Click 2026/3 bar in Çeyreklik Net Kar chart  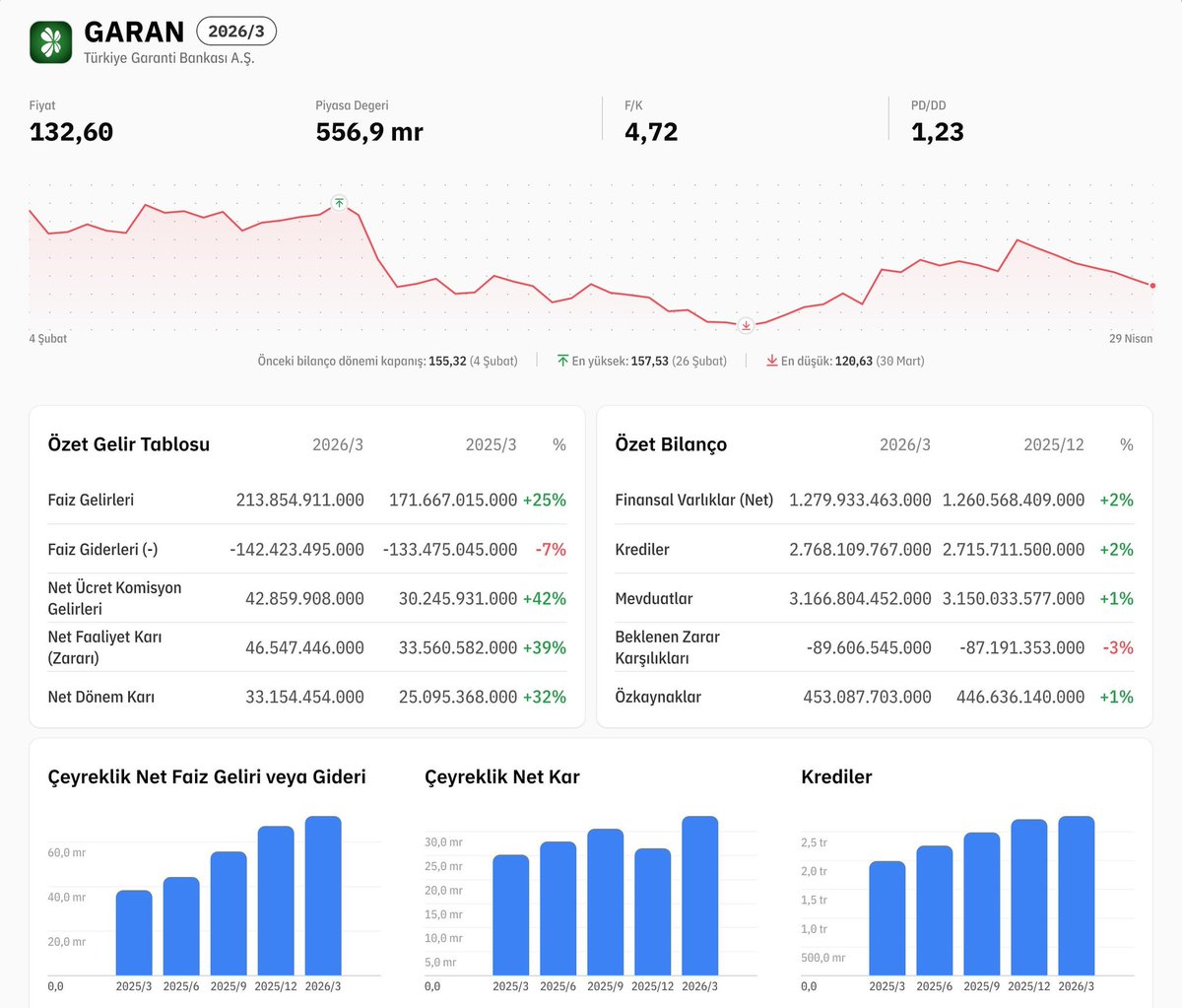pyautogui.click(x=699, y=896)
